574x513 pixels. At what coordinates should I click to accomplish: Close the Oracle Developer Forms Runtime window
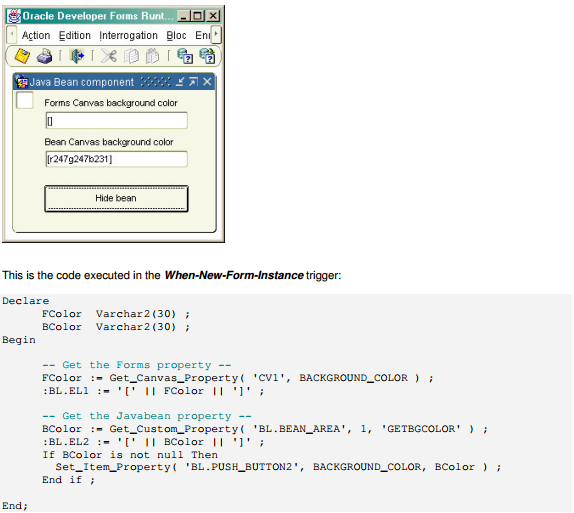[x=213, y=16]
